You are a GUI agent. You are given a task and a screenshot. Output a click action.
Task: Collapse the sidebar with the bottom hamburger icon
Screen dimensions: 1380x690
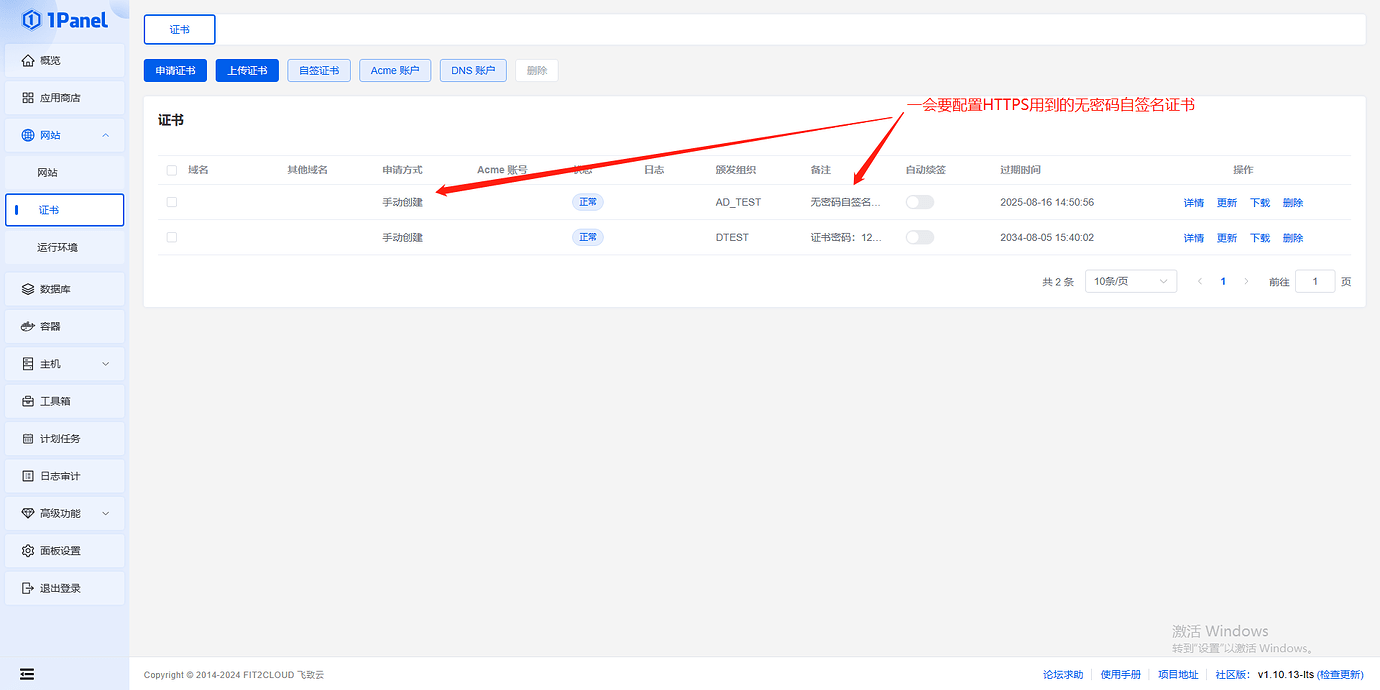tap(26, 674)
